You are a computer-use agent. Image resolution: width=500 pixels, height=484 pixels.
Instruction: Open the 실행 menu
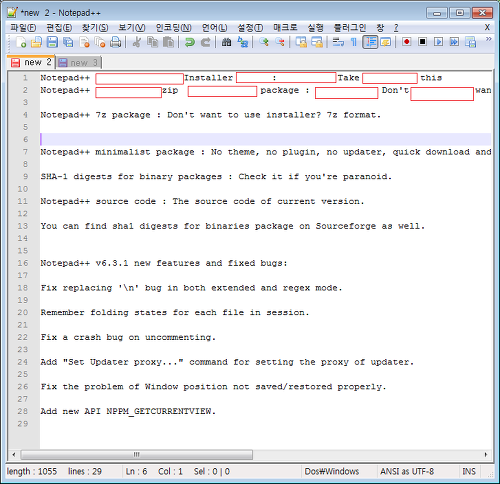point(315,28)
